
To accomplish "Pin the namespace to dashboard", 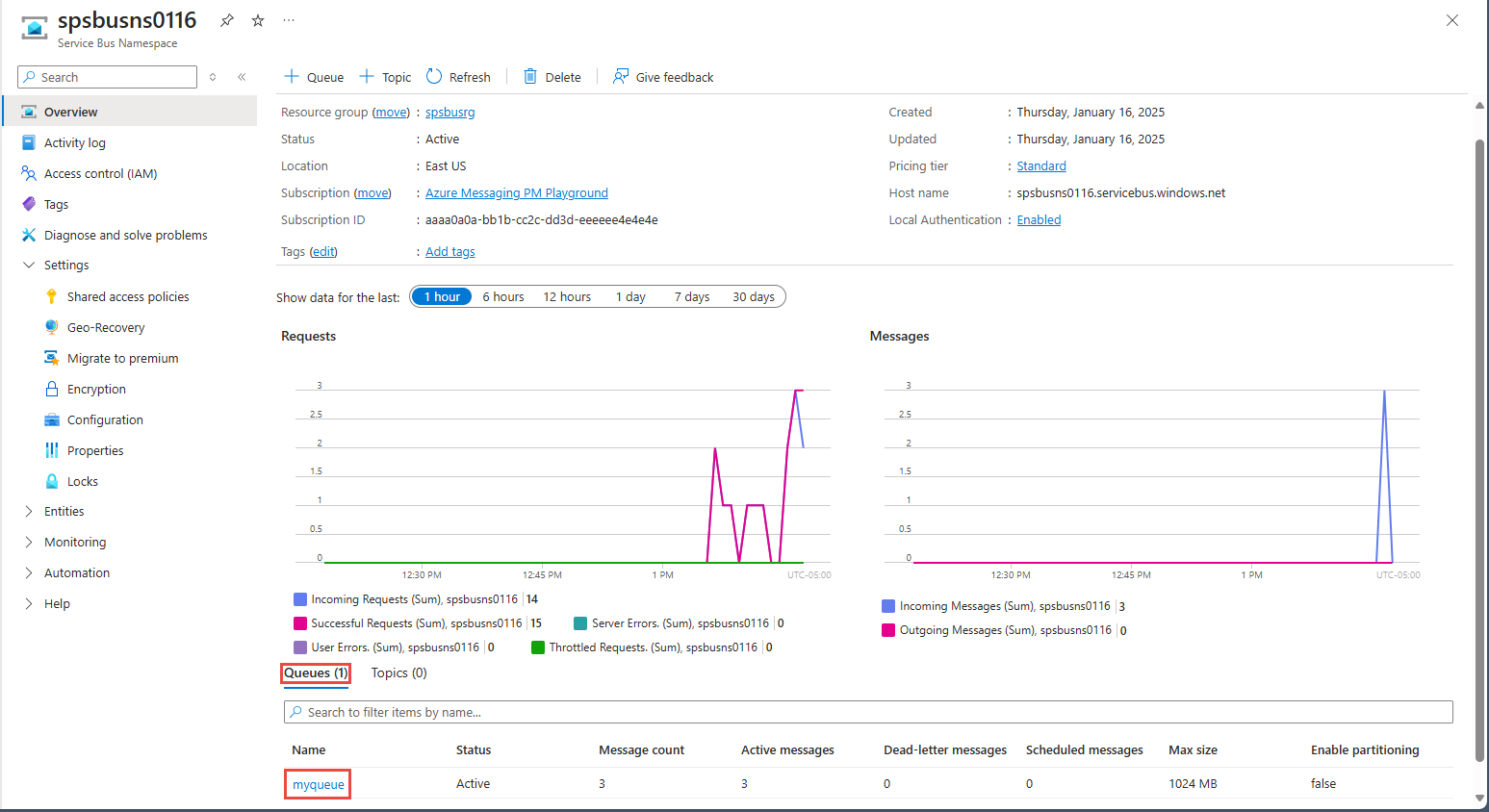I will pos(227,19).
